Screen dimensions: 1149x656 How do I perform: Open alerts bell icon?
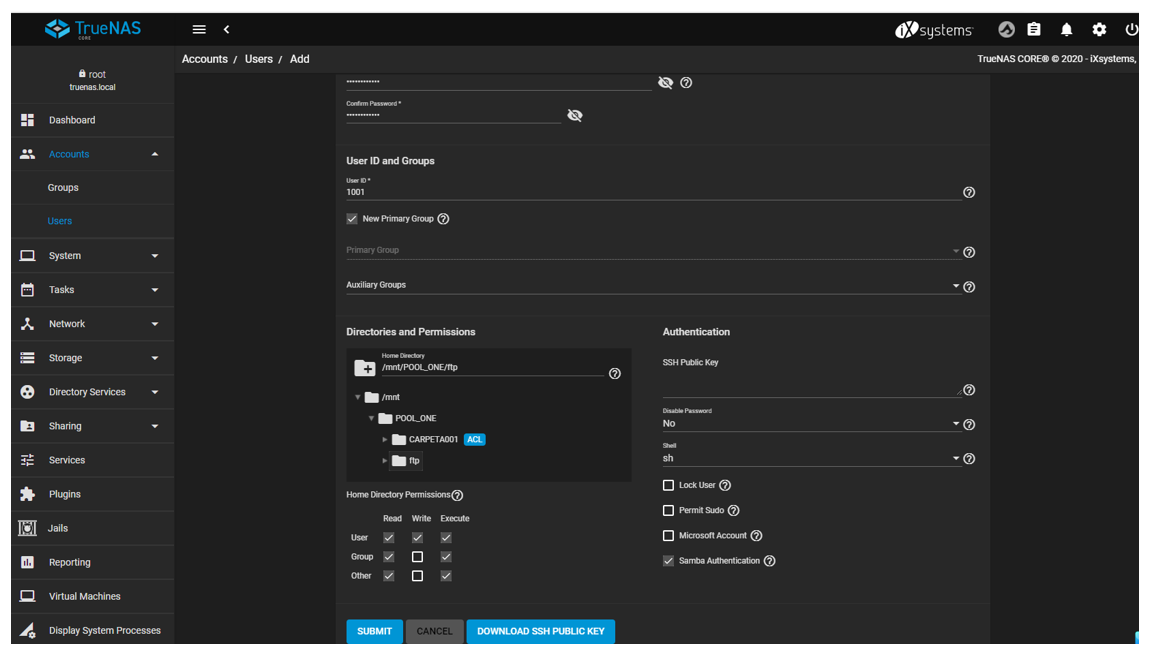point(1066,29)
